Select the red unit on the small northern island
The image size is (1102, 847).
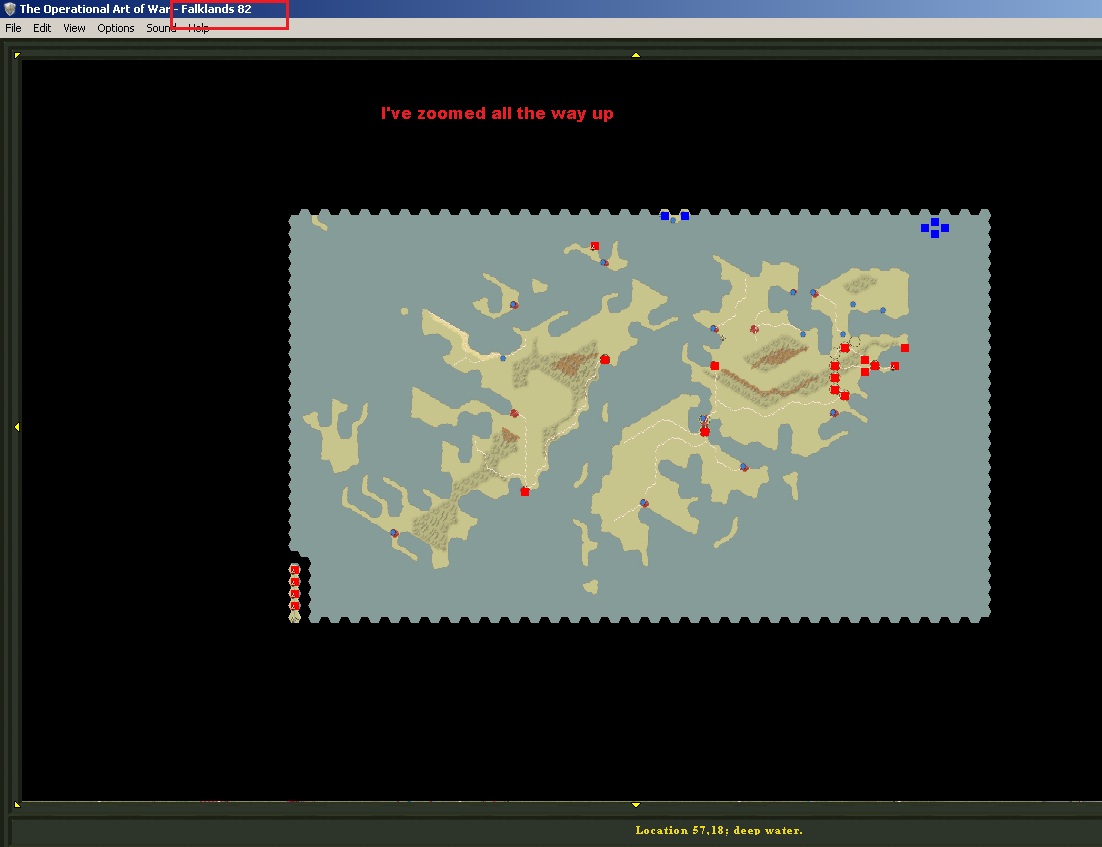[595, 246]
